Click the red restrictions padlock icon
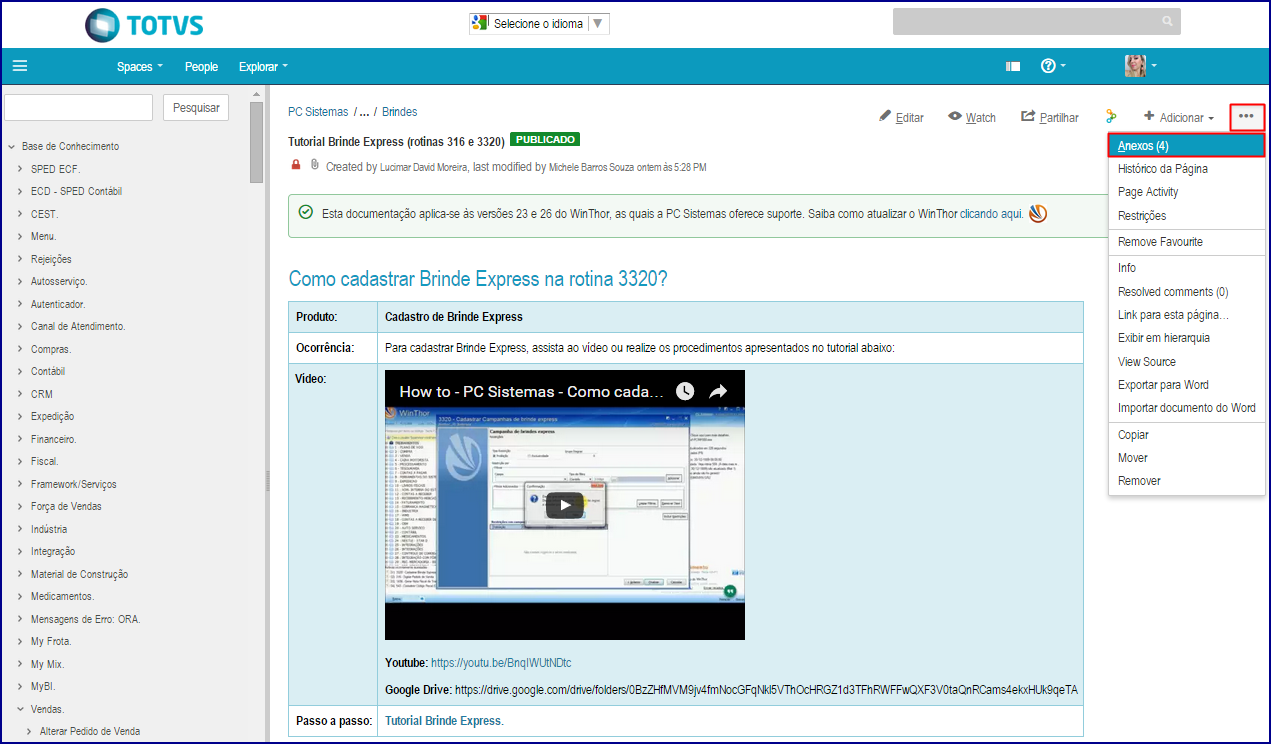 tap(296, 165)
